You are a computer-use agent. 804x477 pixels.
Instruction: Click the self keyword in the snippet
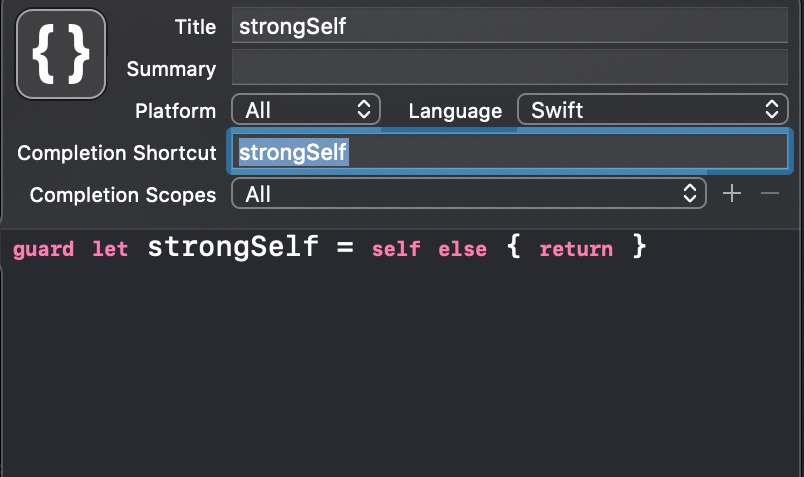point(396,249)
